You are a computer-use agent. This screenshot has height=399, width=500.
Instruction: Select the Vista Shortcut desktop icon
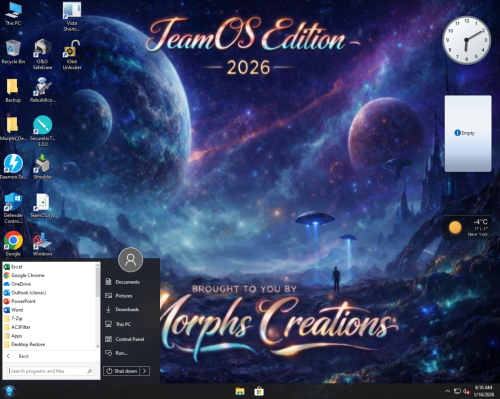72,16
